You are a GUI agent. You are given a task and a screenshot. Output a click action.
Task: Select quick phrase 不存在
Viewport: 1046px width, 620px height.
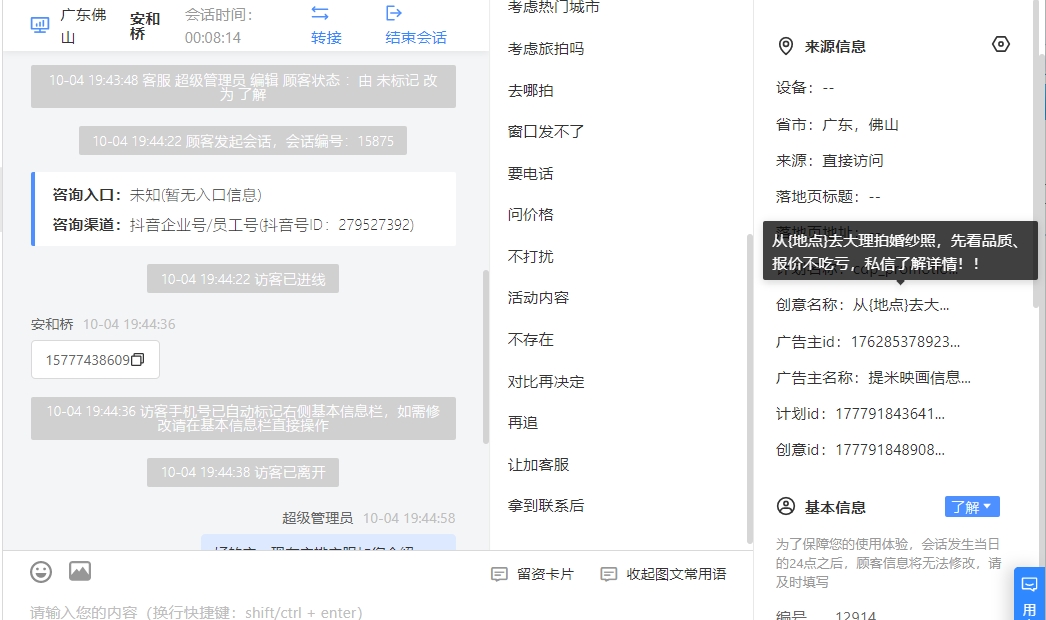click(x=530, y=340)
